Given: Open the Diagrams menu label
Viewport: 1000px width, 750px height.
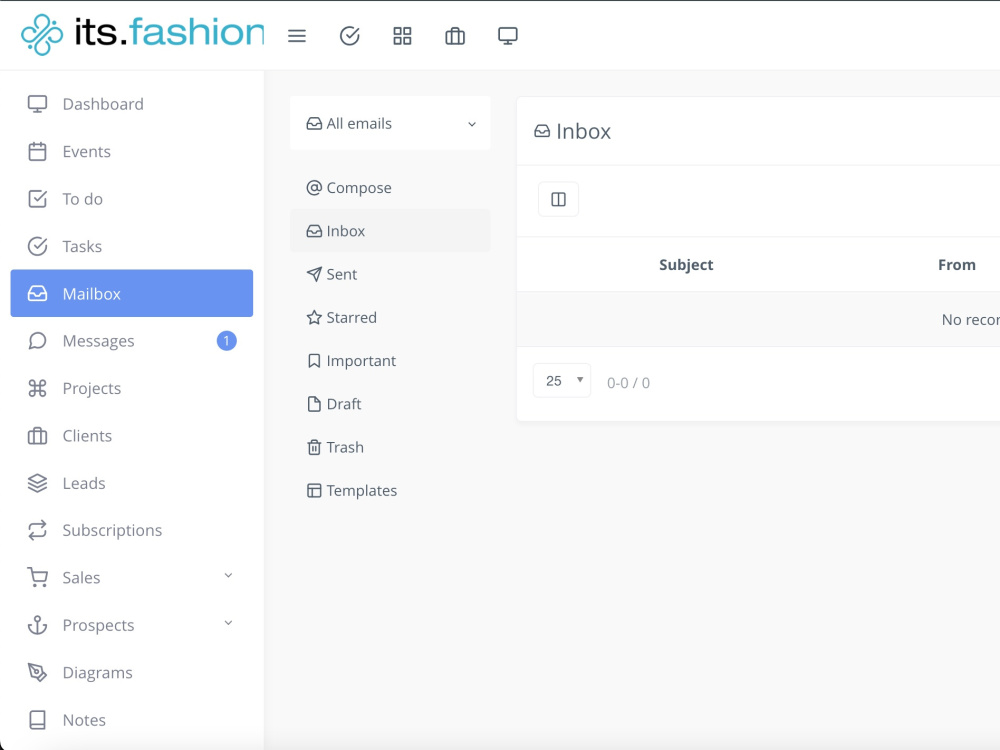Looking at the screenshot, I should (x=98, y=673).
